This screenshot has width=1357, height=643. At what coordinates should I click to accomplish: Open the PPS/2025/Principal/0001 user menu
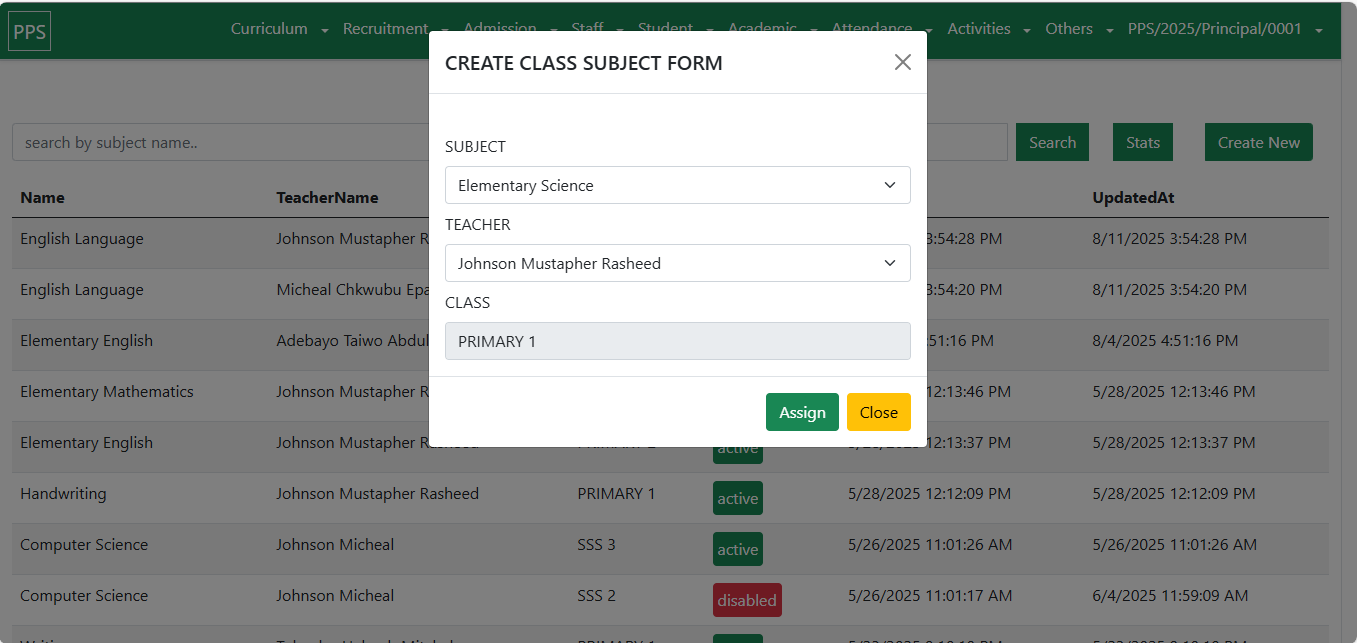coord(1224,29)
